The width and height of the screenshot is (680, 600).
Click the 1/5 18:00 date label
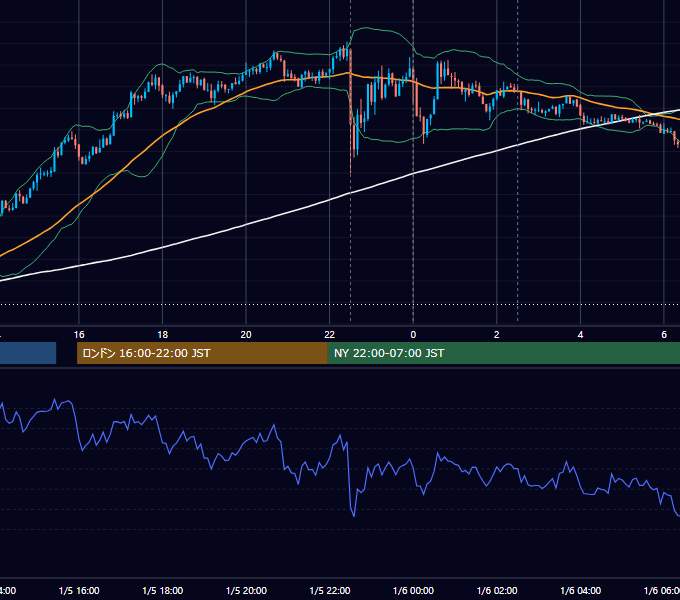coord(163,590)
